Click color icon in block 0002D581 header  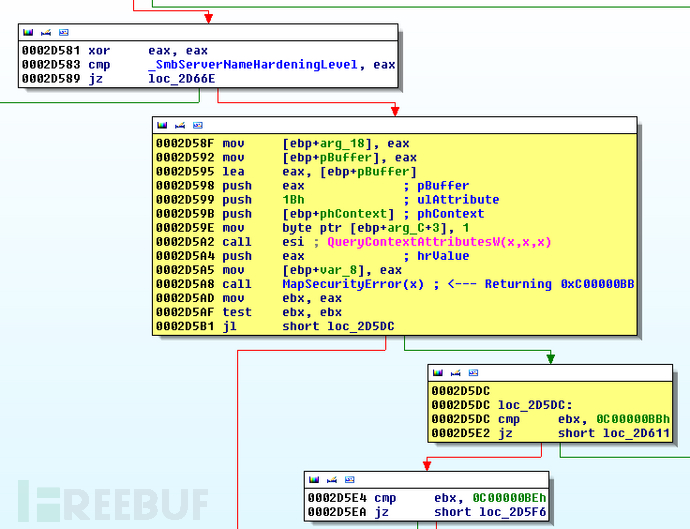tap(28, 33)
